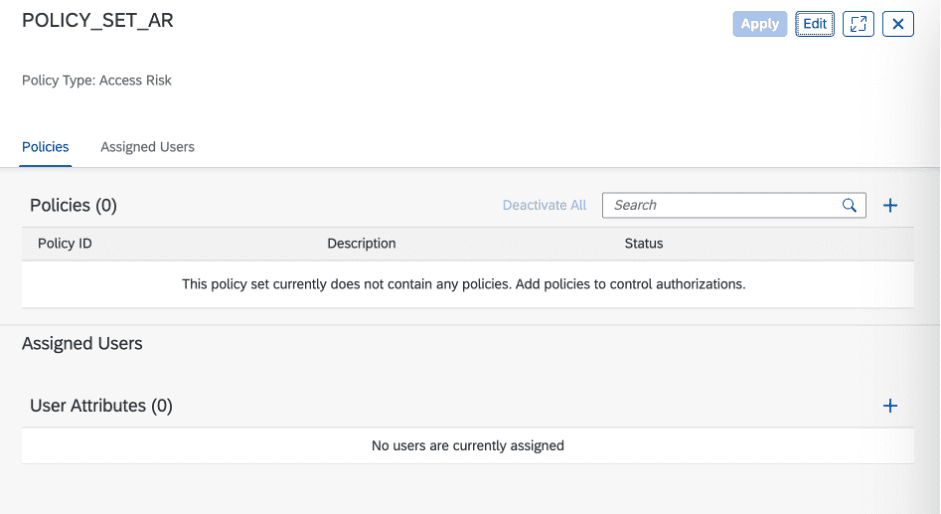Enter full screen mode via expand icon
Screen dimensions: 941x514
coord(858,24)
